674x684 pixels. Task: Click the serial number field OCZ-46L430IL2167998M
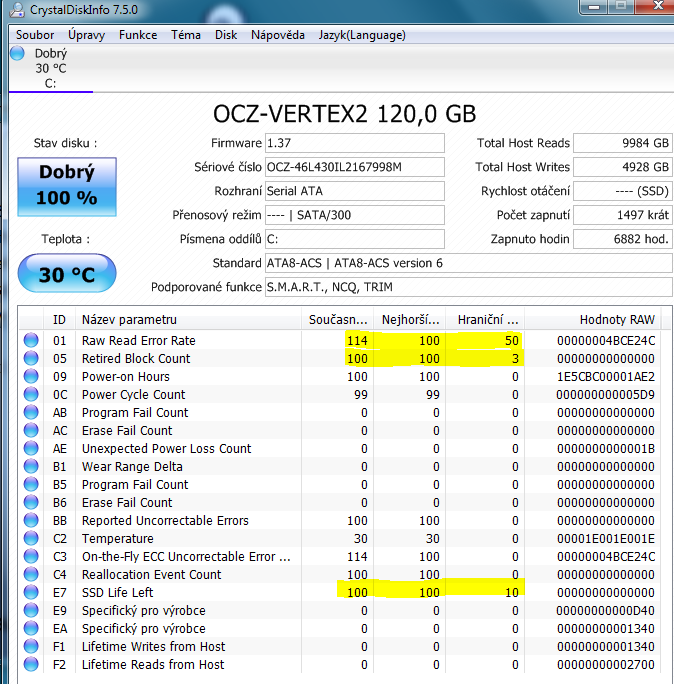click(355, 167)
